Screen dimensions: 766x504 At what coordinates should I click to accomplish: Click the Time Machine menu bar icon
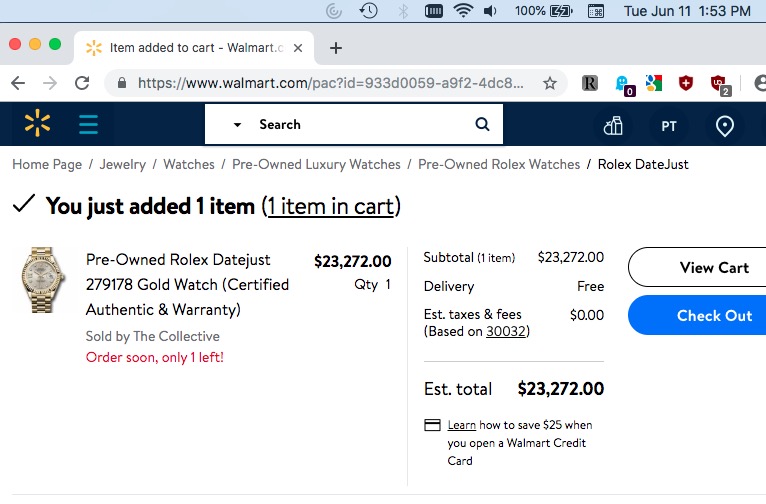369,11
